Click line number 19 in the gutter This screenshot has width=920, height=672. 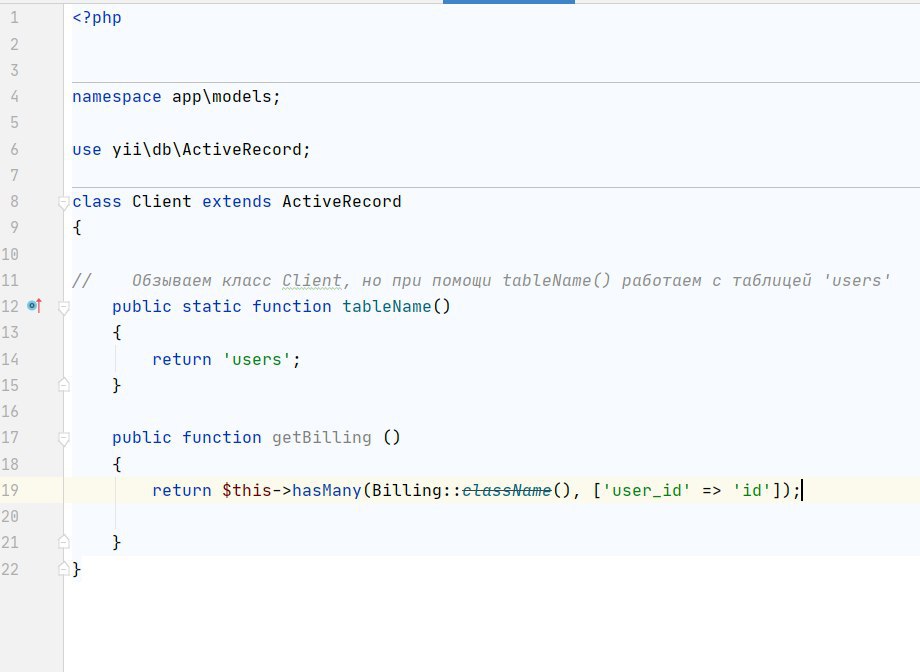[x=10, y=490]
